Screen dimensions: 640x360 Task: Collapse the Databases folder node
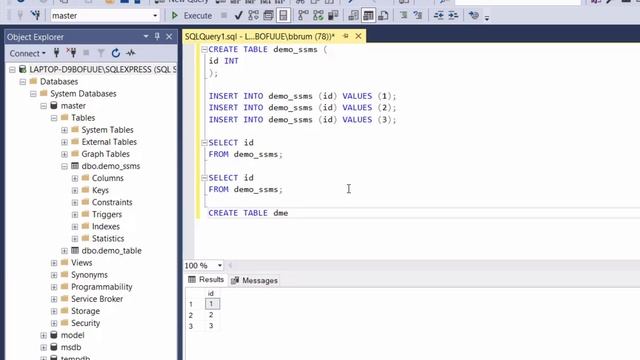(23, 82)
